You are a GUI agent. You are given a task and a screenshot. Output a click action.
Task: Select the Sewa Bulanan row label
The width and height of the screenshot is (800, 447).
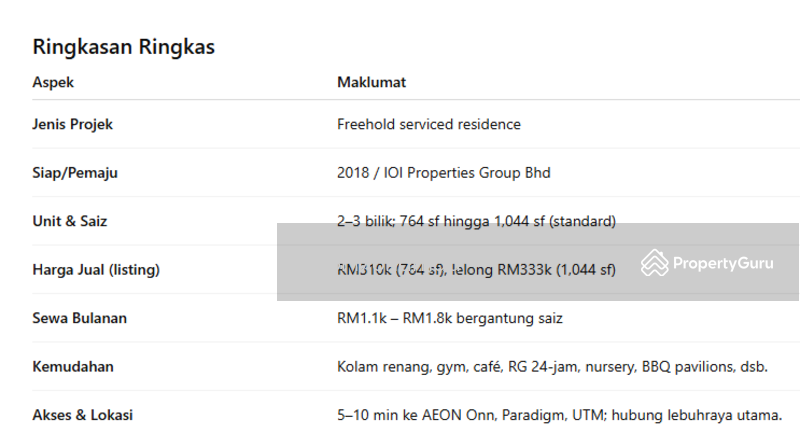tap(80, 318)
